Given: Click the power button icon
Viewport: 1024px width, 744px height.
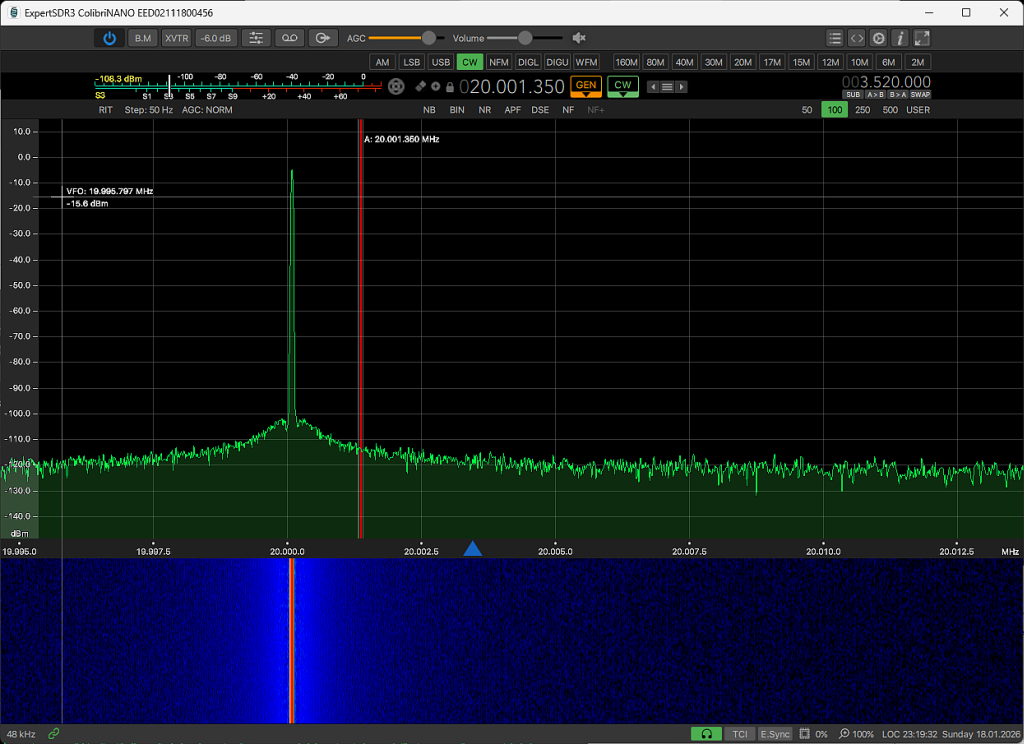Looking at the screenshot, I should (109, 38).
